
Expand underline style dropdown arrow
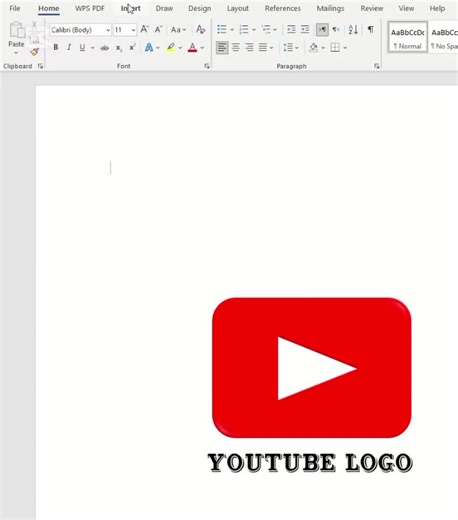(92, 48)
